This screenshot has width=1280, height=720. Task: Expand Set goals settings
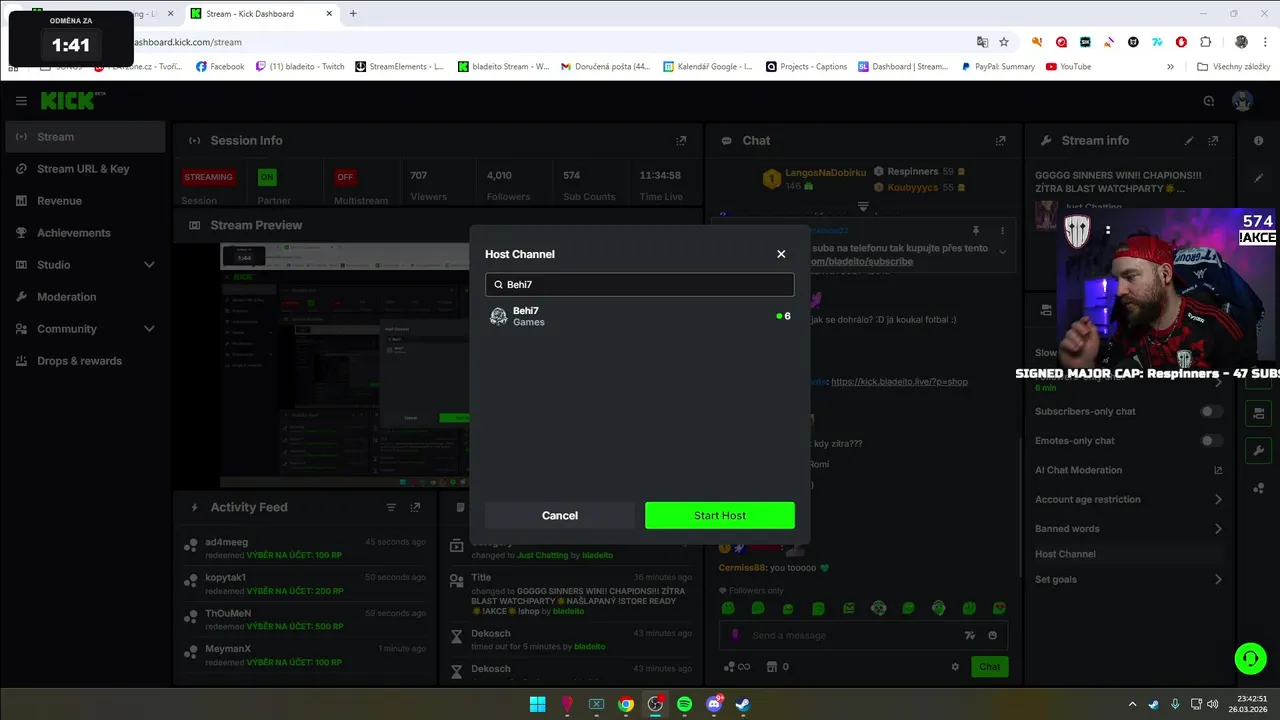[1218, 579]
